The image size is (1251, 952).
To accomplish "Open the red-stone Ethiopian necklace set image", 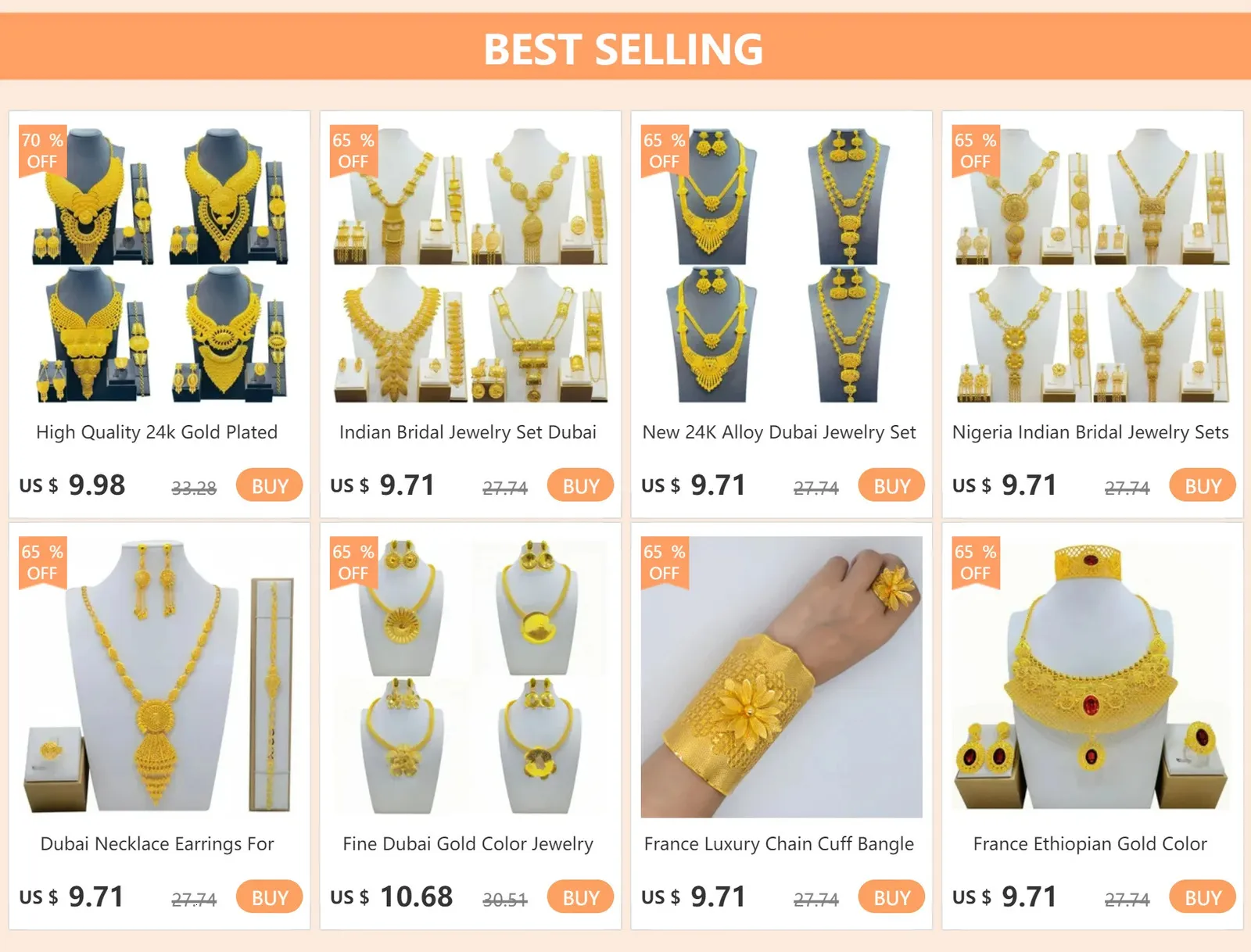I will click(1092, 677).
